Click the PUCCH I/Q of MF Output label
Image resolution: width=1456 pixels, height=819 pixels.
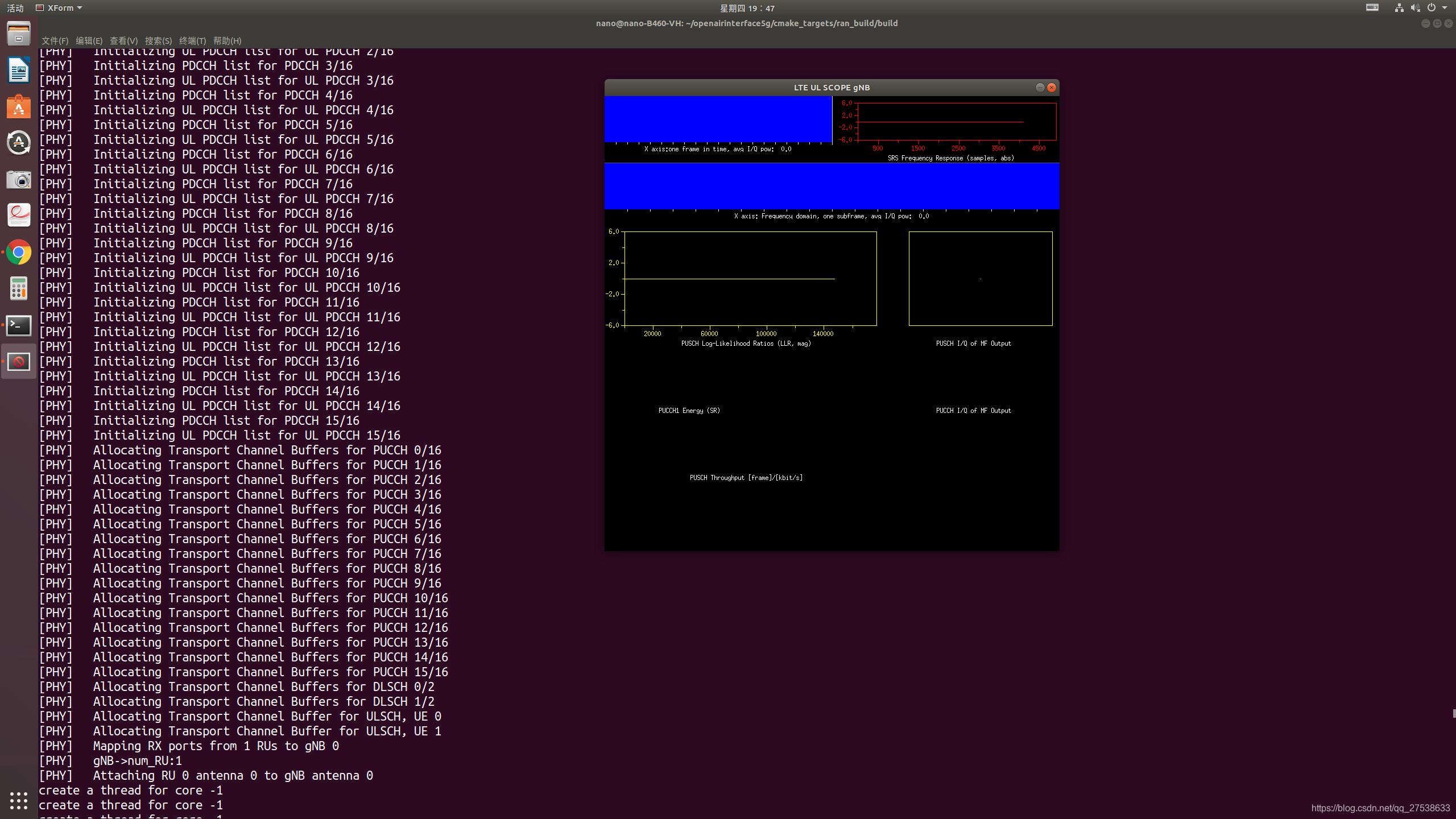point(974,411)
